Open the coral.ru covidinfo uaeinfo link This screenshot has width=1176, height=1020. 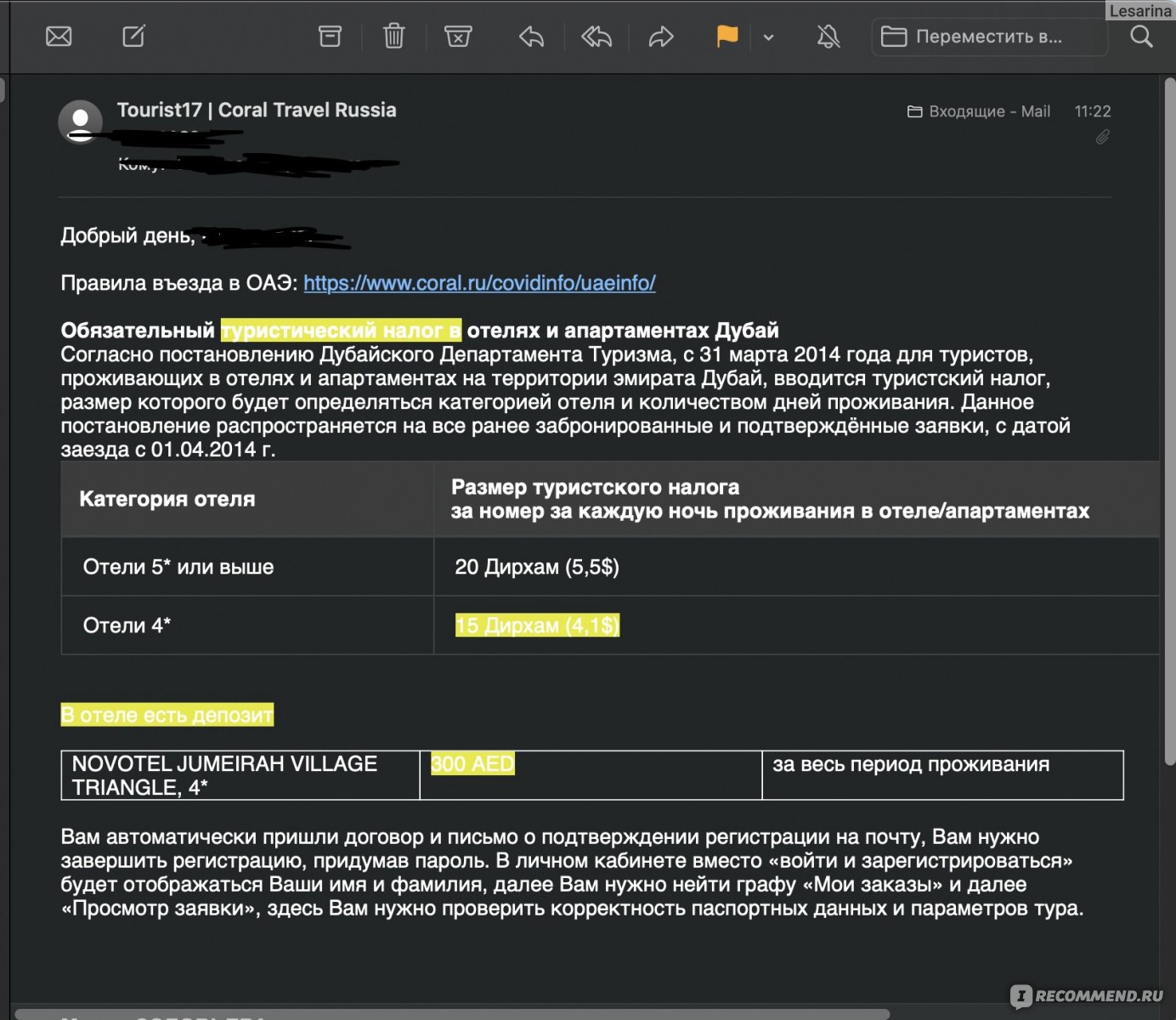[x=479, y=283]
